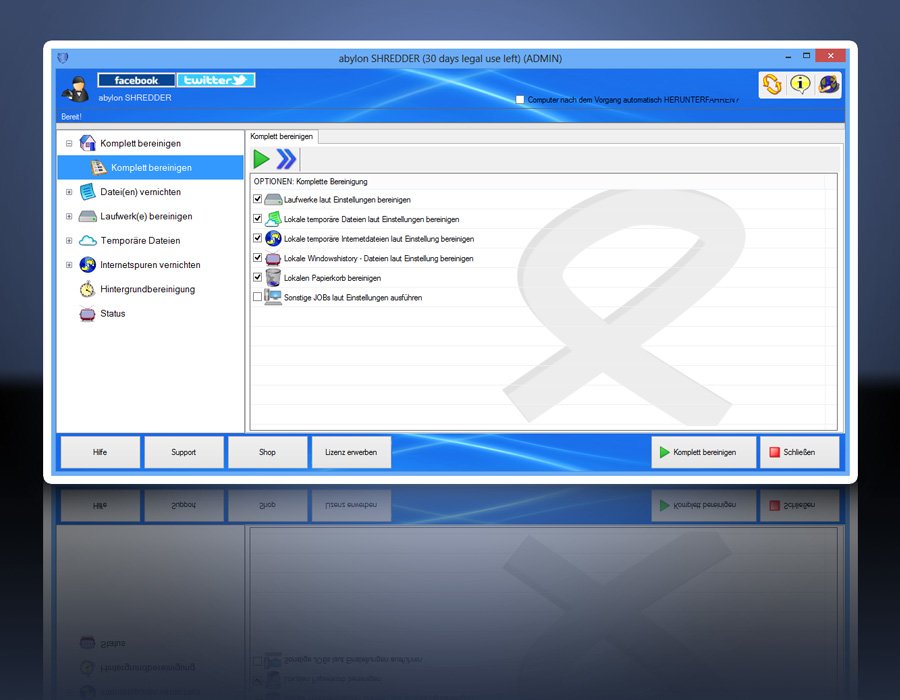
Task: Select Internetspuren vernichten in the tree
Action: [x=150, y=265]
